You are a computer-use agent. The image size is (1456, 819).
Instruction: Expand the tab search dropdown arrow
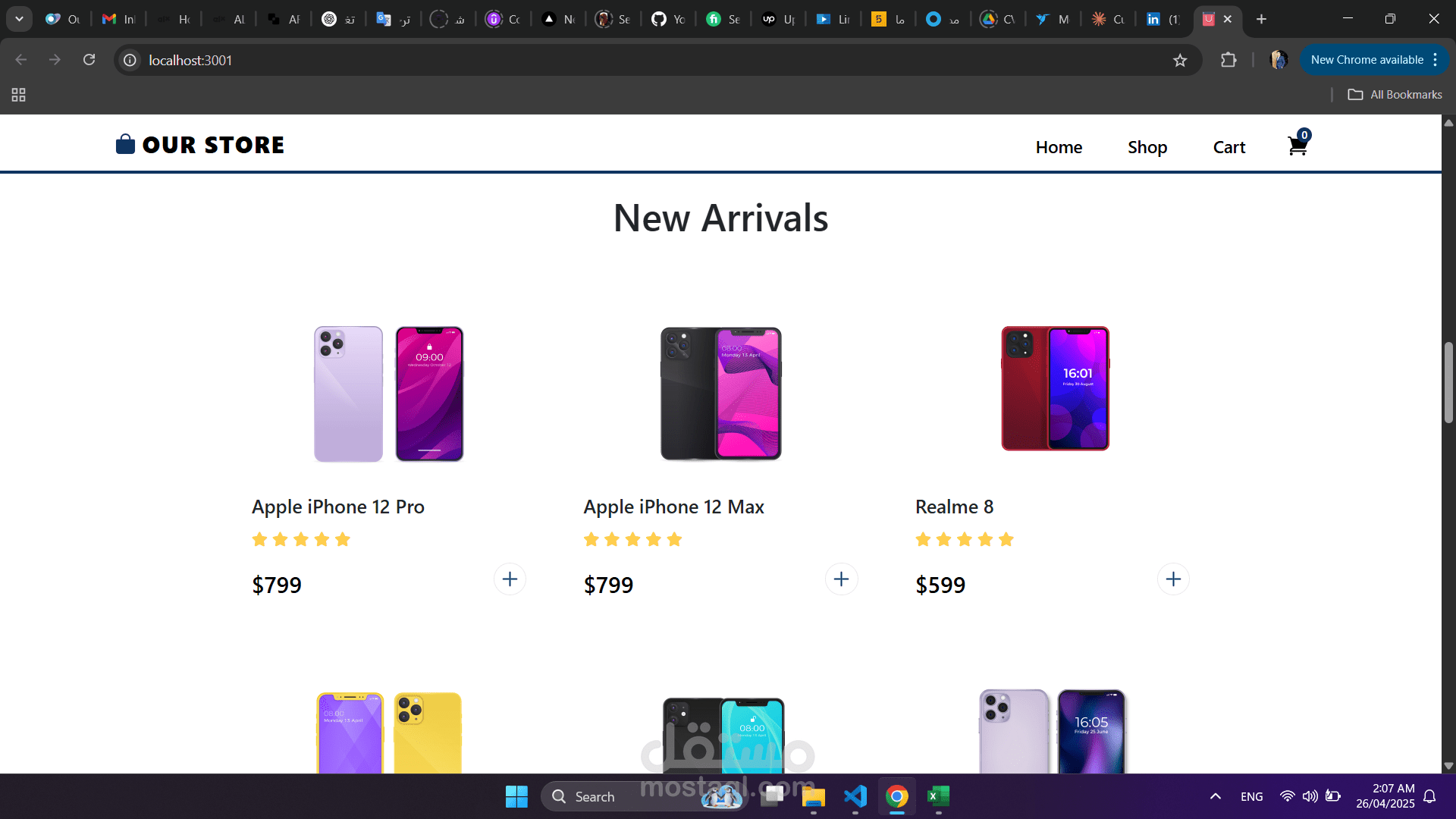click(x=19, y=19)
